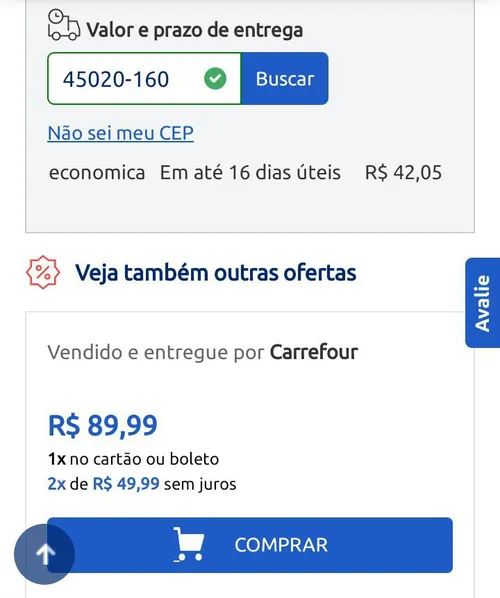Click the R$ 89,99 price
The height and width of the screenshot is (598, 500).
(x=103, y=425)
